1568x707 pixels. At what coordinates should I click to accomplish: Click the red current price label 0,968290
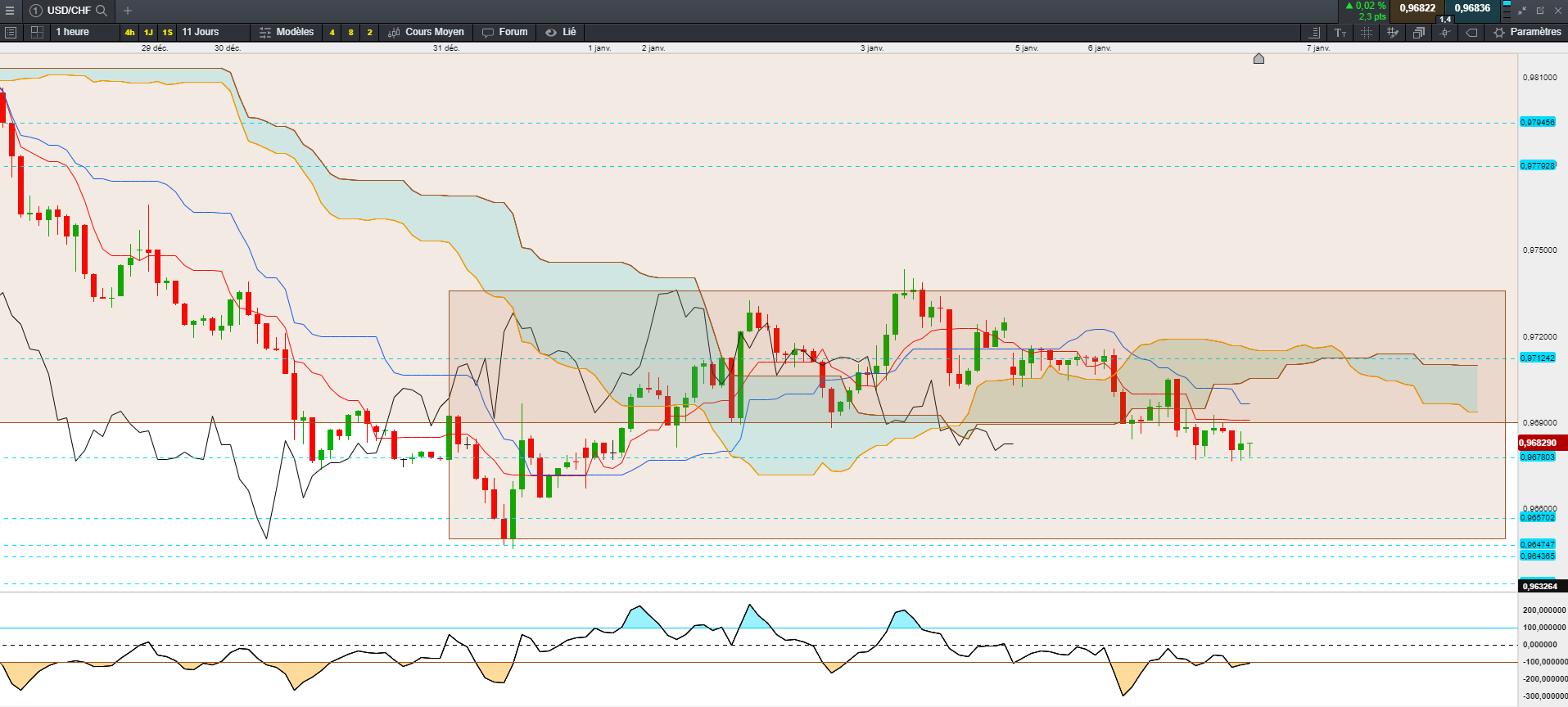tap(1543, 443)
